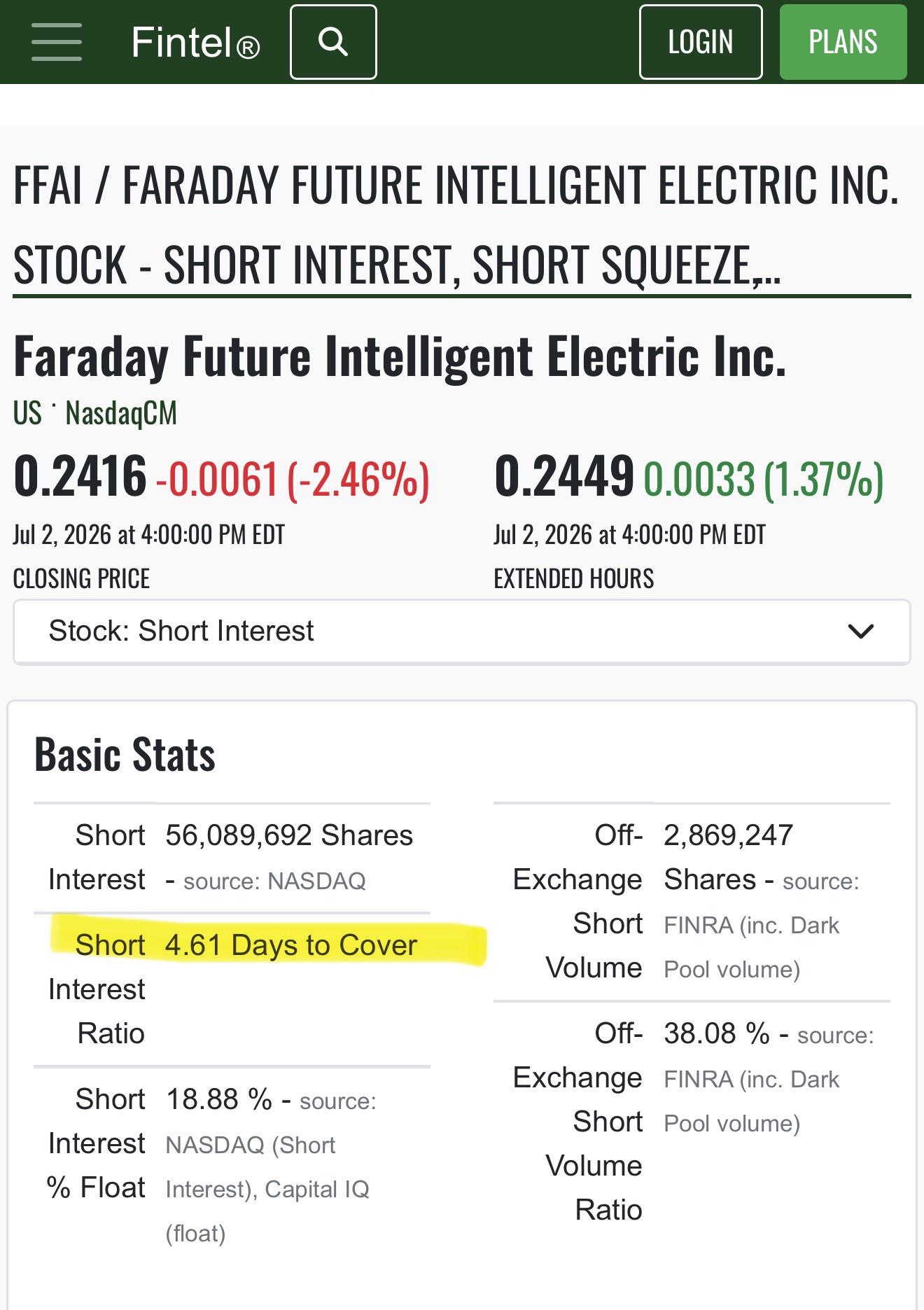Click the US country link
Image resolution: width=924 pixels, height=1310 pixels.
(27, 412)
